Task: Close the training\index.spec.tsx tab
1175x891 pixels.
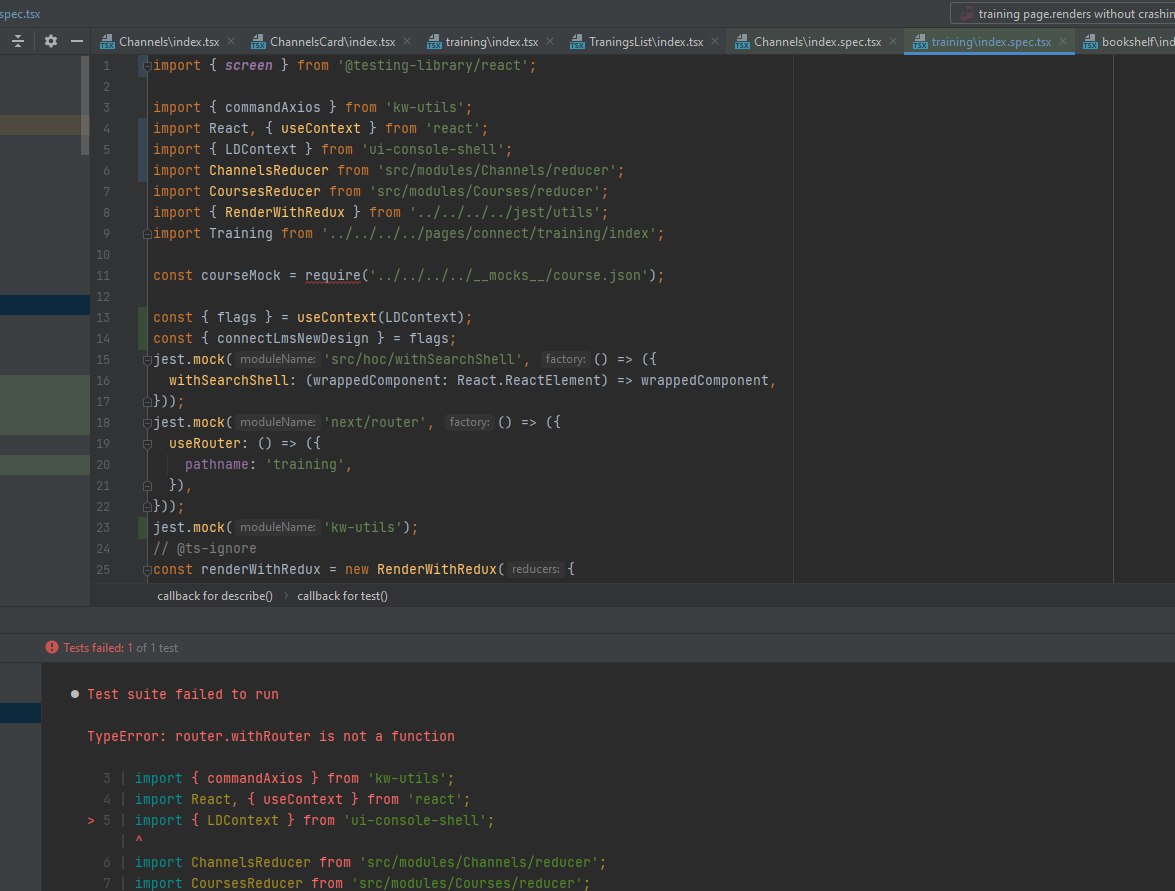Action: 1063,42
